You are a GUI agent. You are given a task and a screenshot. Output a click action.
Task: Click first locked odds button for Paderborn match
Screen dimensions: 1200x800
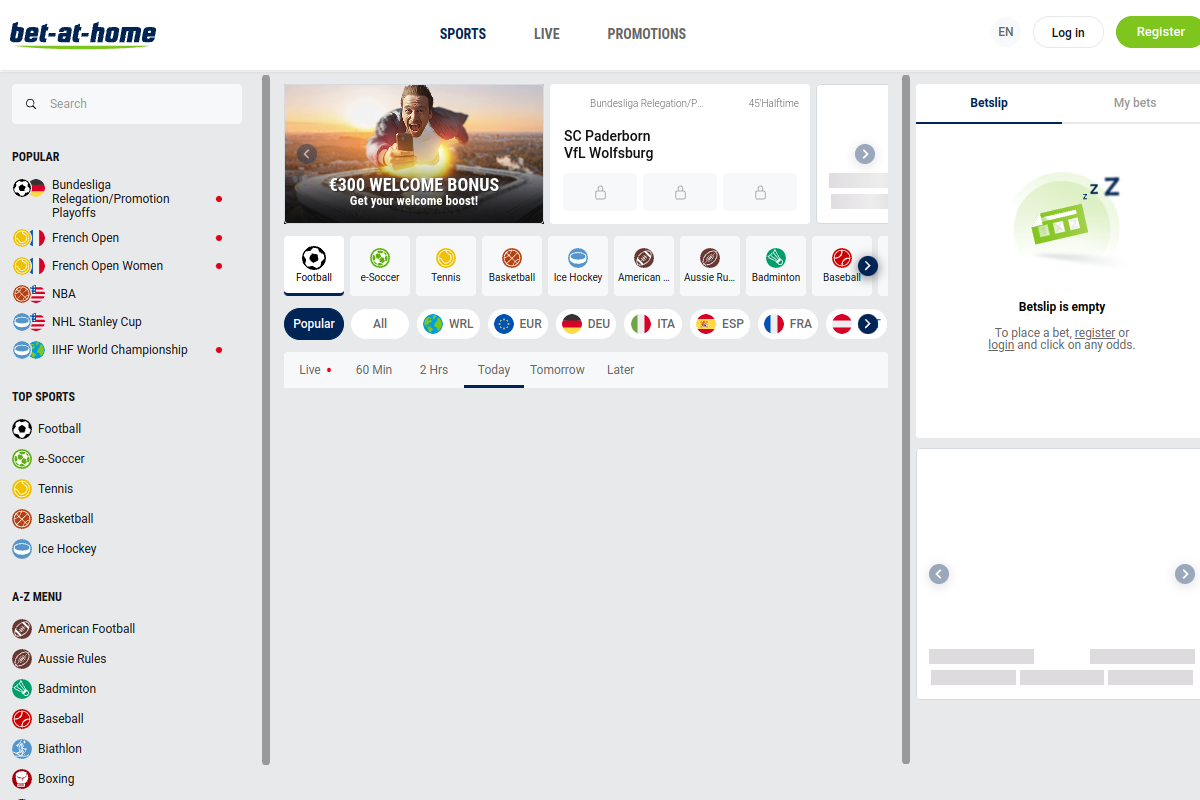pyautogui.click(x=600, y=192)
